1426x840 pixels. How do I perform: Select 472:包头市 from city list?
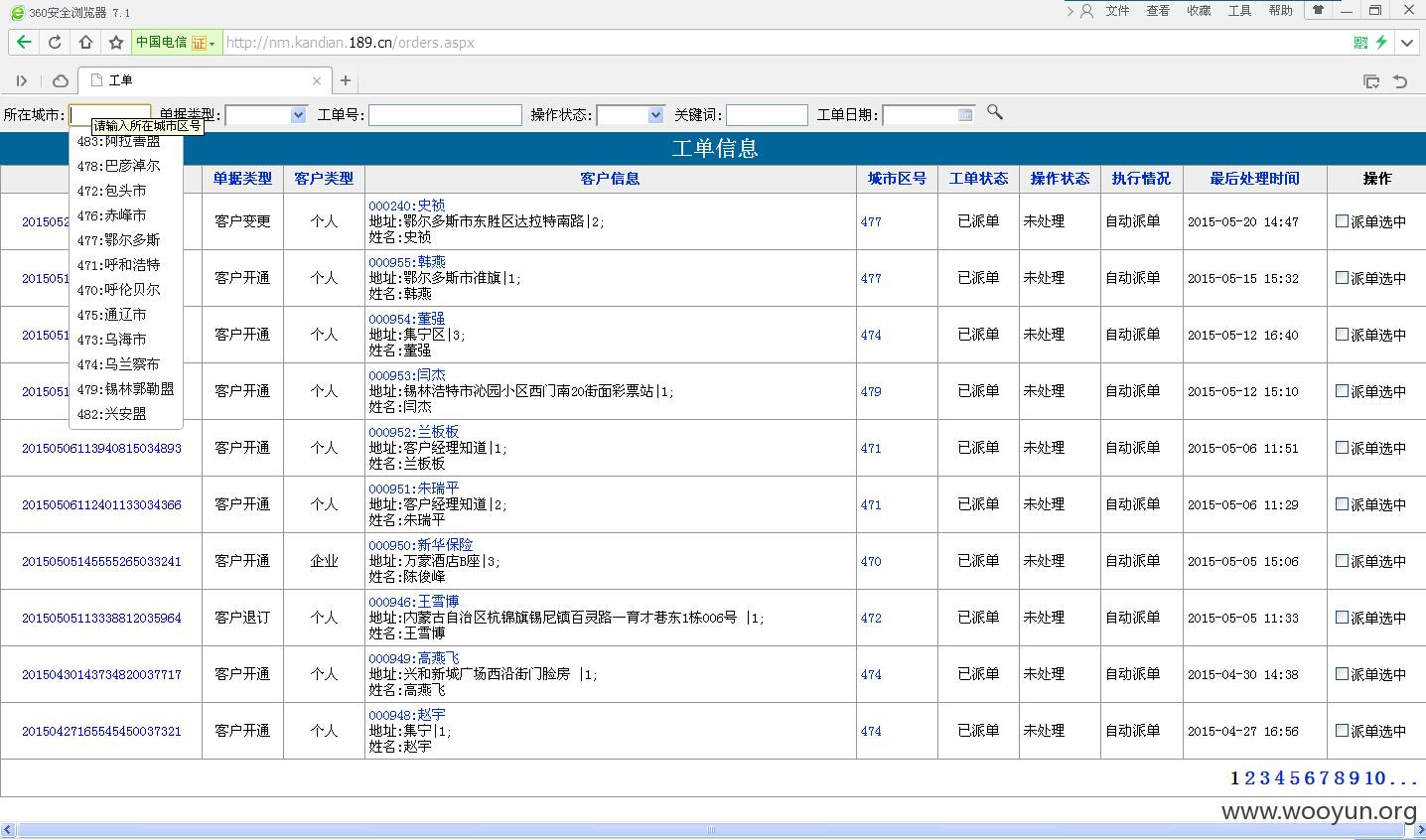coord(111,191)
